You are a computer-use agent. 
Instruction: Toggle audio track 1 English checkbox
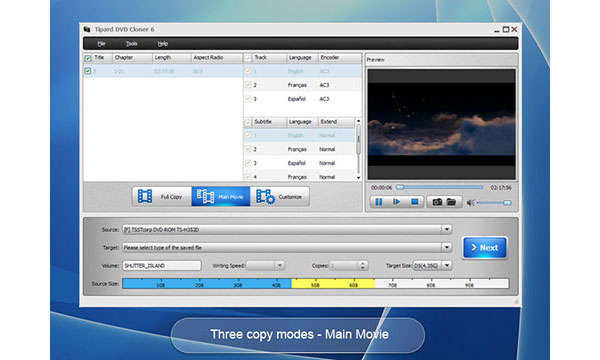[x=248, y=71]
